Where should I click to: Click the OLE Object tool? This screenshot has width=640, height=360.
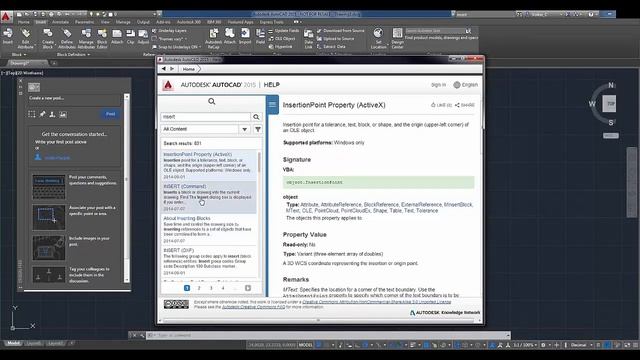(x=282, y=38)
